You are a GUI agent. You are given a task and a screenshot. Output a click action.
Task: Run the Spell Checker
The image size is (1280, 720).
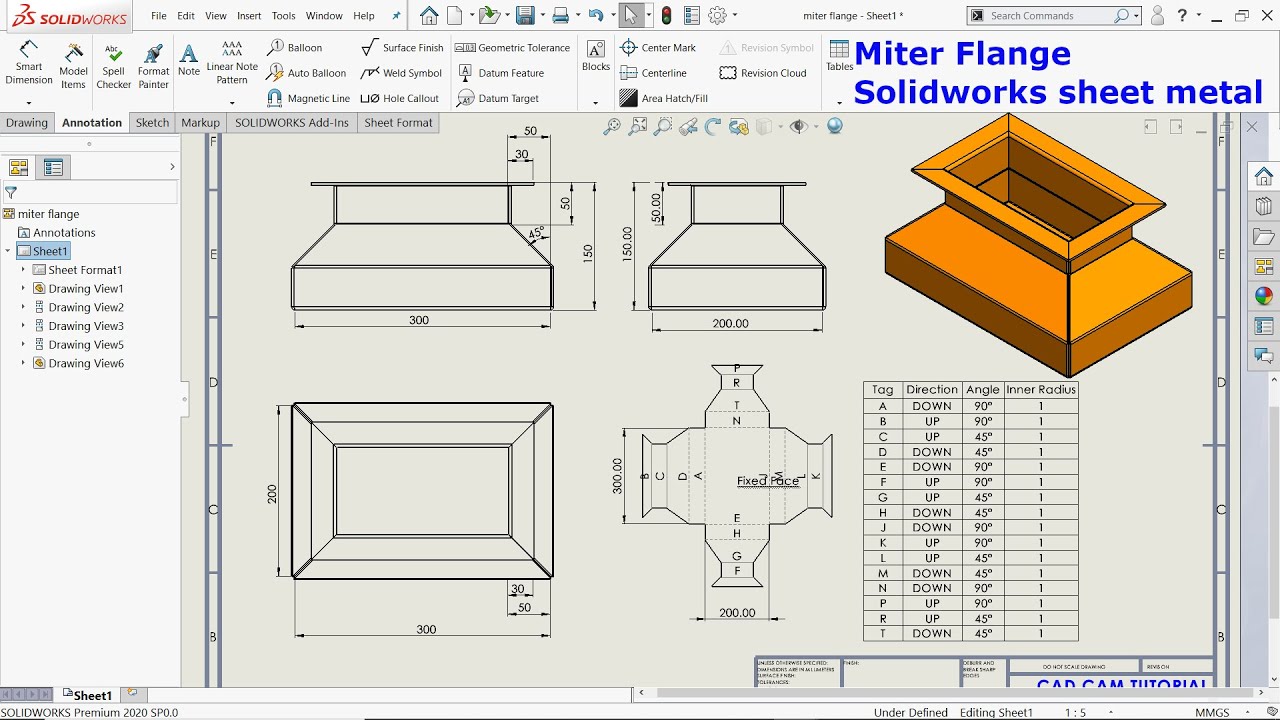[x=113, y=66]
